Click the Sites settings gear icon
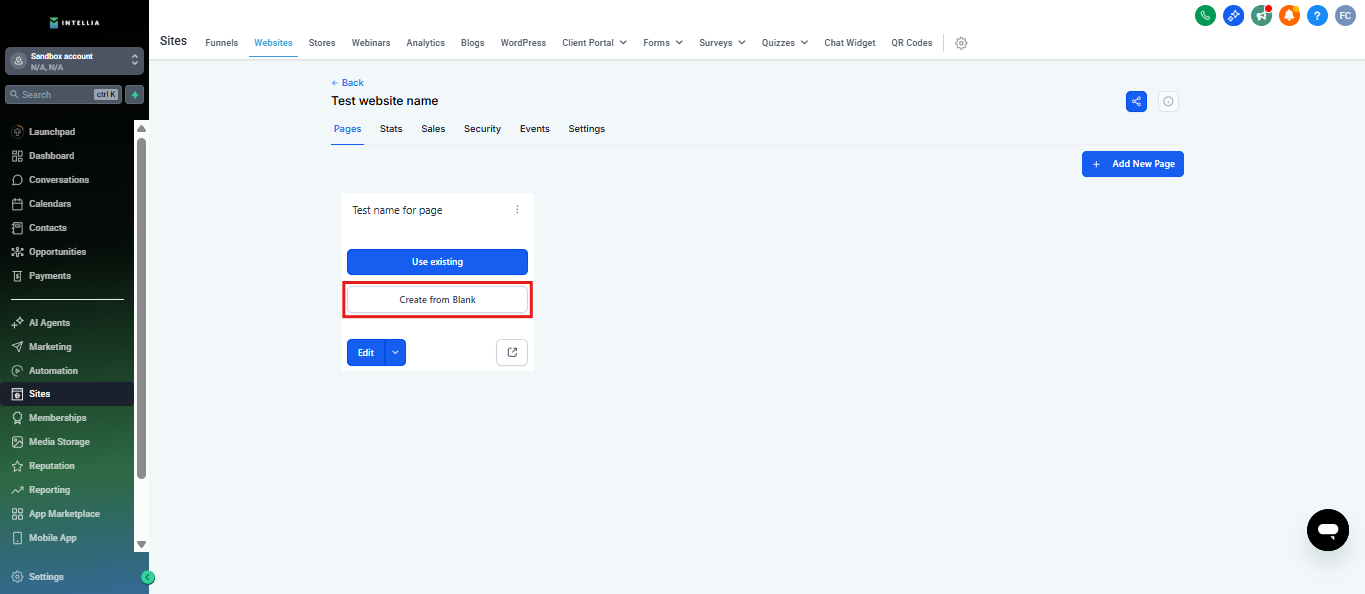The height and width of the screenshot is (594, 1365). pyautogui.click(x=961, y=43)
